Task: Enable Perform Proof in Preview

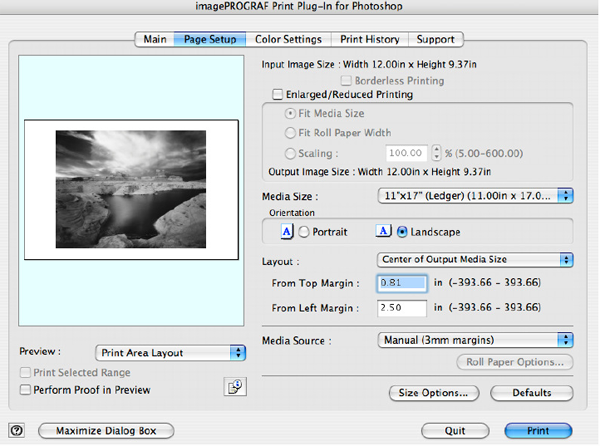Action: [25, 390]
